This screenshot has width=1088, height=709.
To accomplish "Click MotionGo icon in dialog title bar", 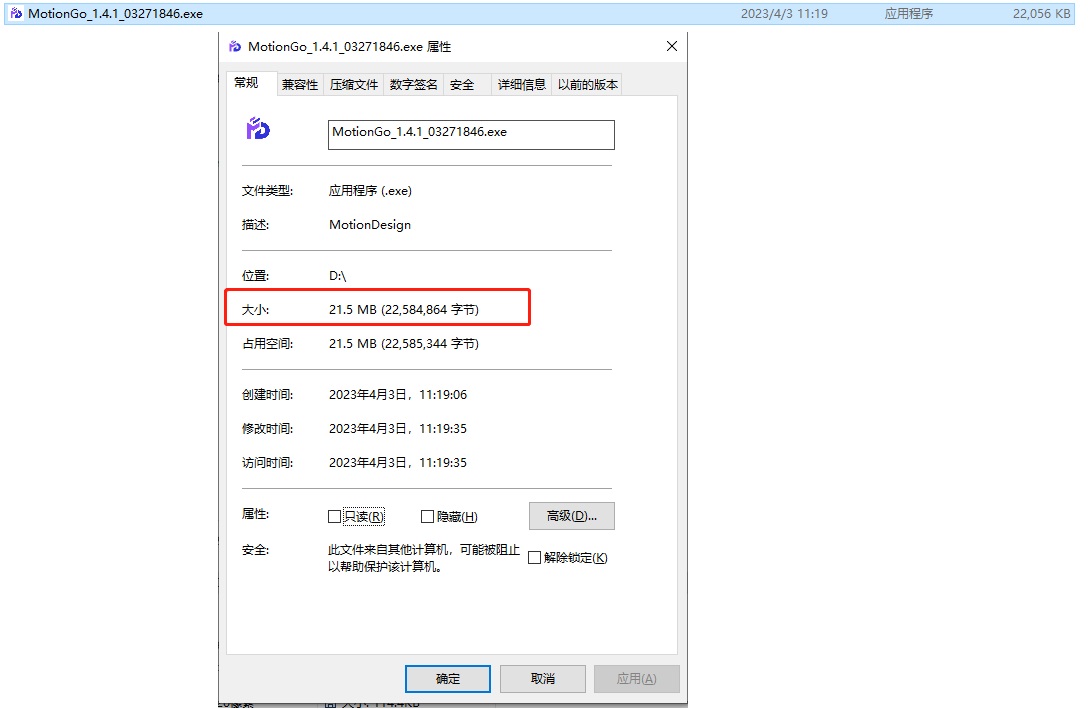I will [x=235, y=46].
